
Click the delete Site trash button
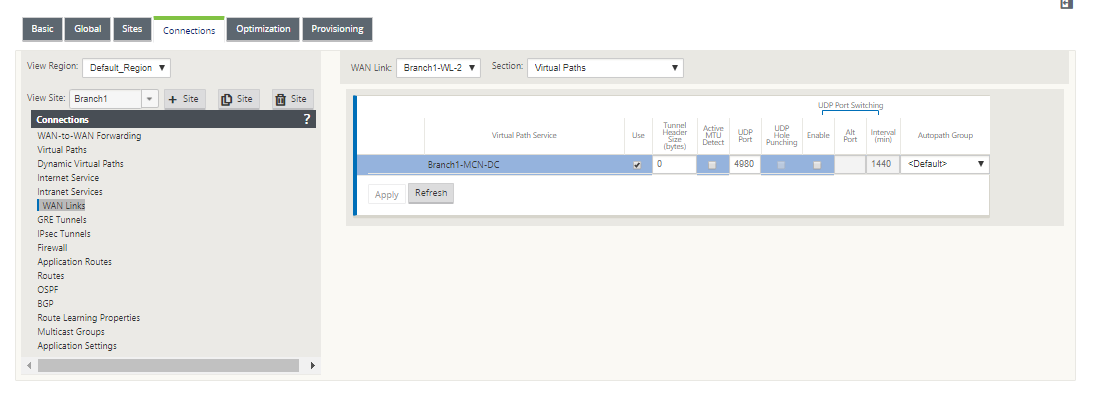(x=293, y=99)
